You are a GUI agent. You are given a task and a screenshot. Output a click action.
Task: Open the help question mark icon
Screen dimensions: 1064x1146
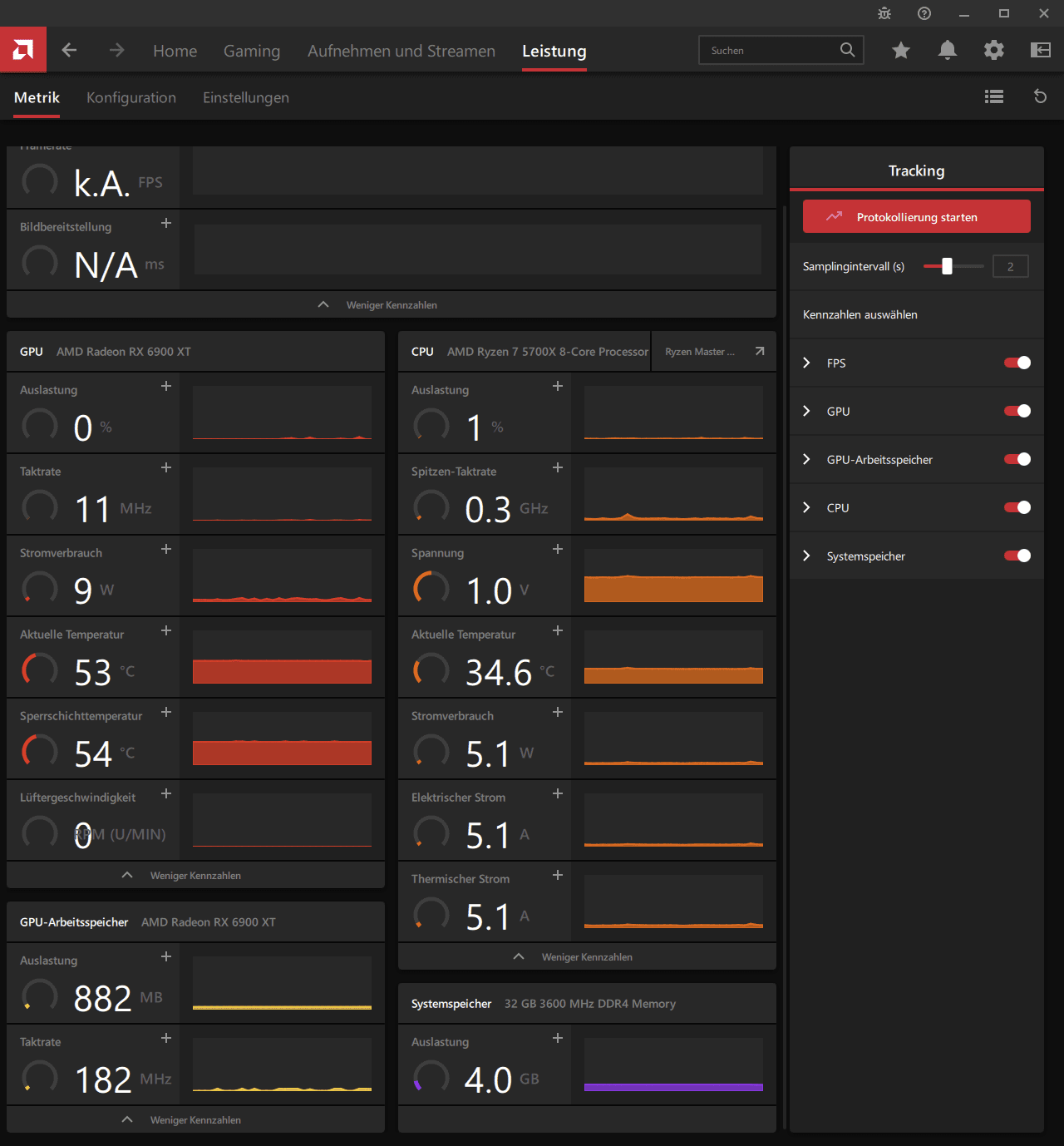coord(924,13)
